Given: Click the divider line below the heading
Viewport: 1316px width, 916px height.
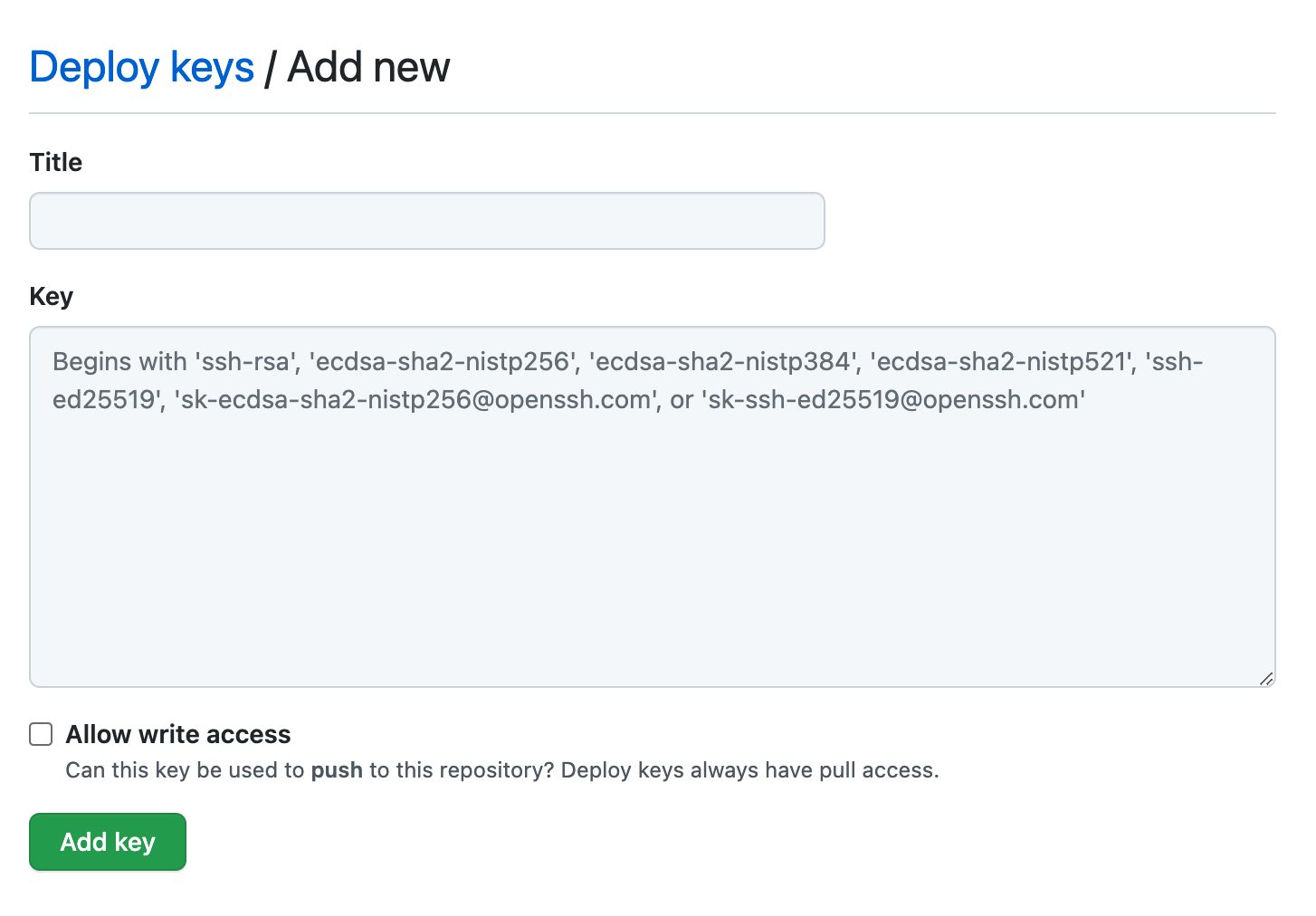Looking at the screenshot, I should [652, 113].
